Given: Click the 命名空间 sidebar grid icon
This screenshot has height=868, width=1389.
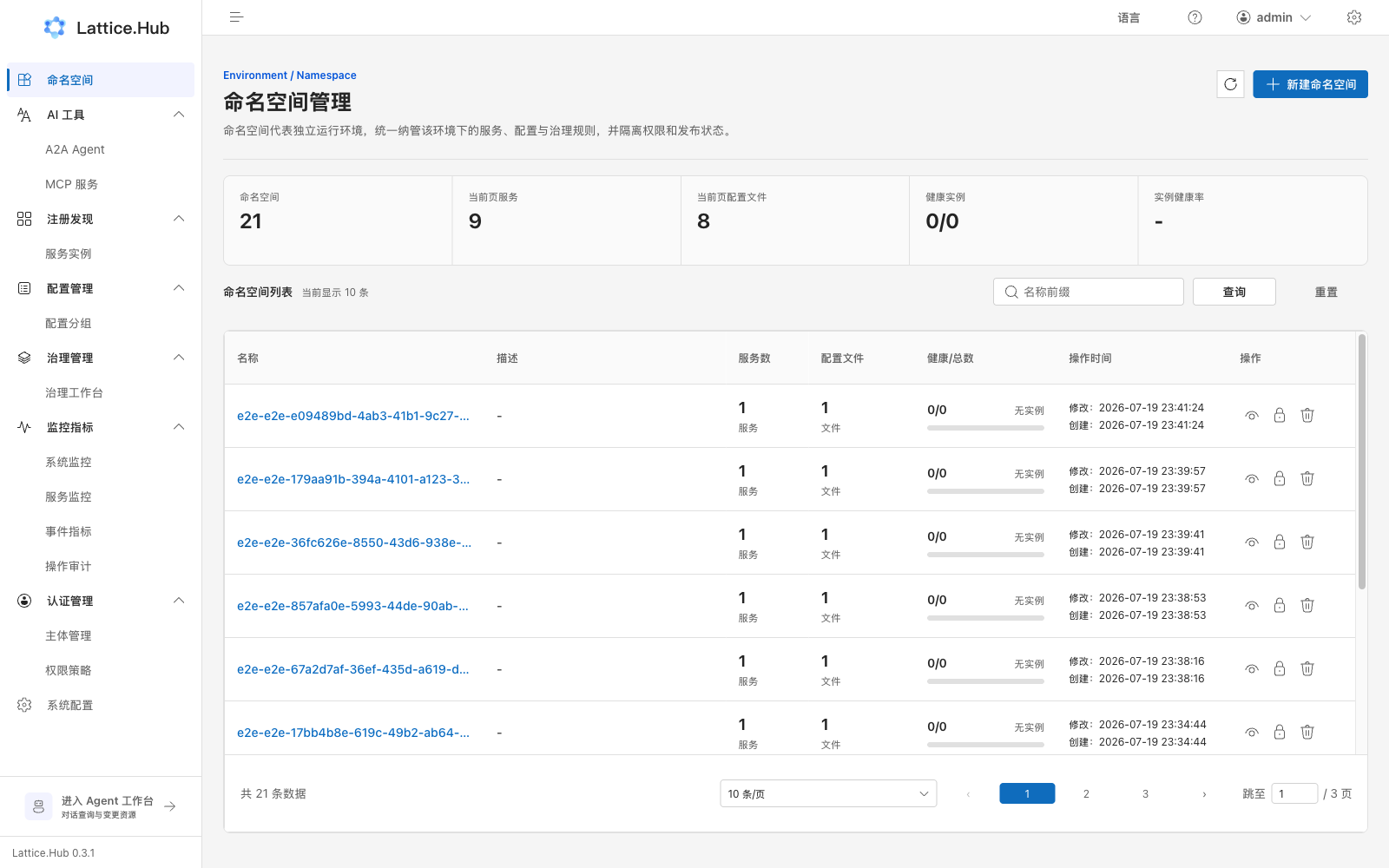Looking at the screenshot, I should click(24, 80).
